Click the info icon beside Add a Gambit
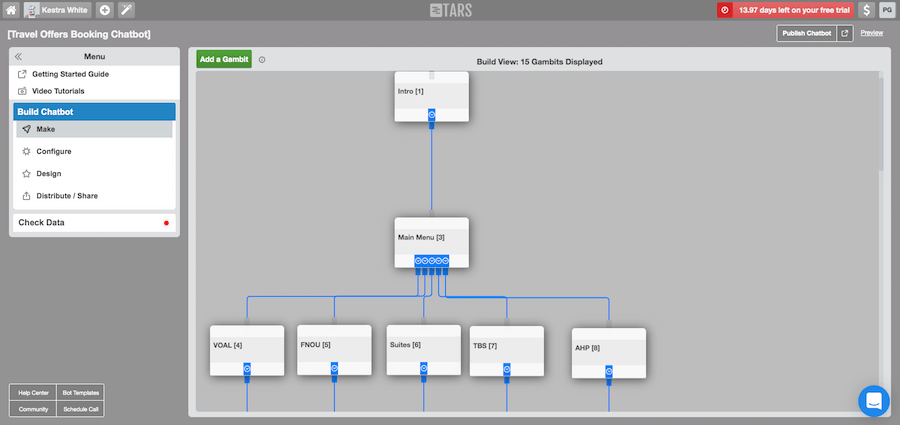The image size is (900, 425). pyautogui.click(x=262, y=60)
